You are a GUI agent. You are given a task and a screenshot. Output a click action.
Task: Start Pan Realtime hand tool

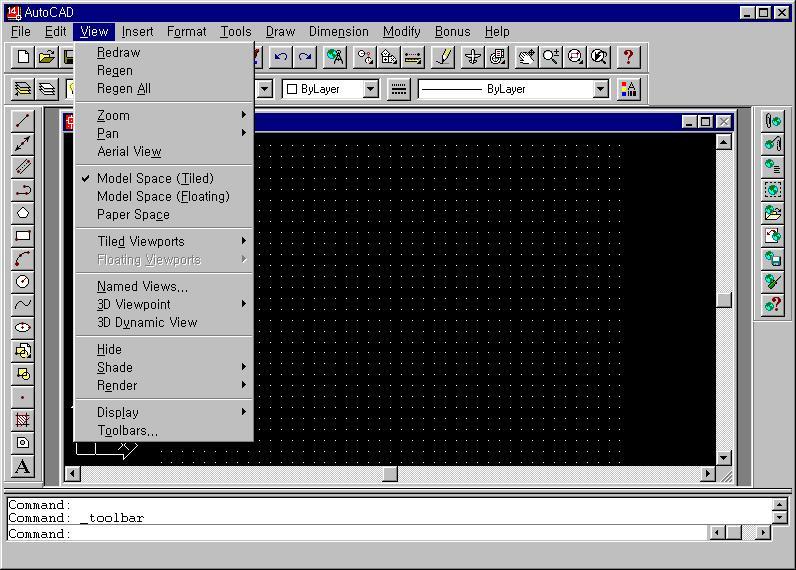(x=526, y=57)
